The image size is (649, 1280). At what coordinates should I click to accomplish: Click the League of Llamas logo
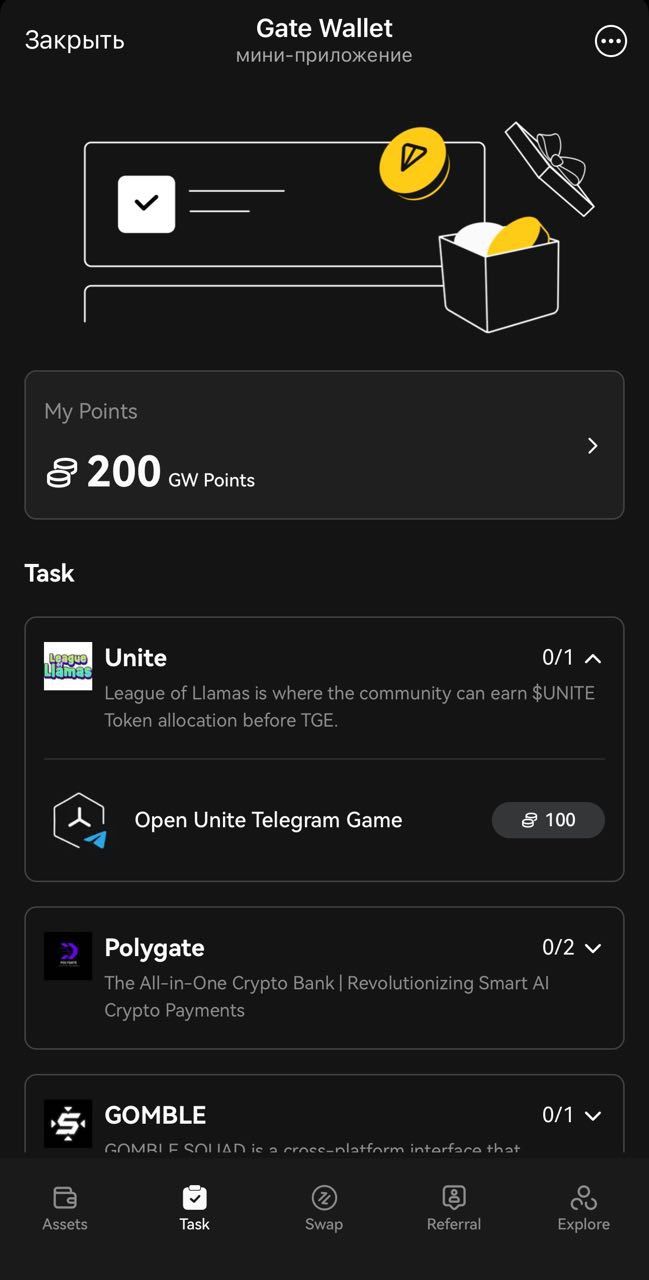pyautogui.click(x=67, y=658)
